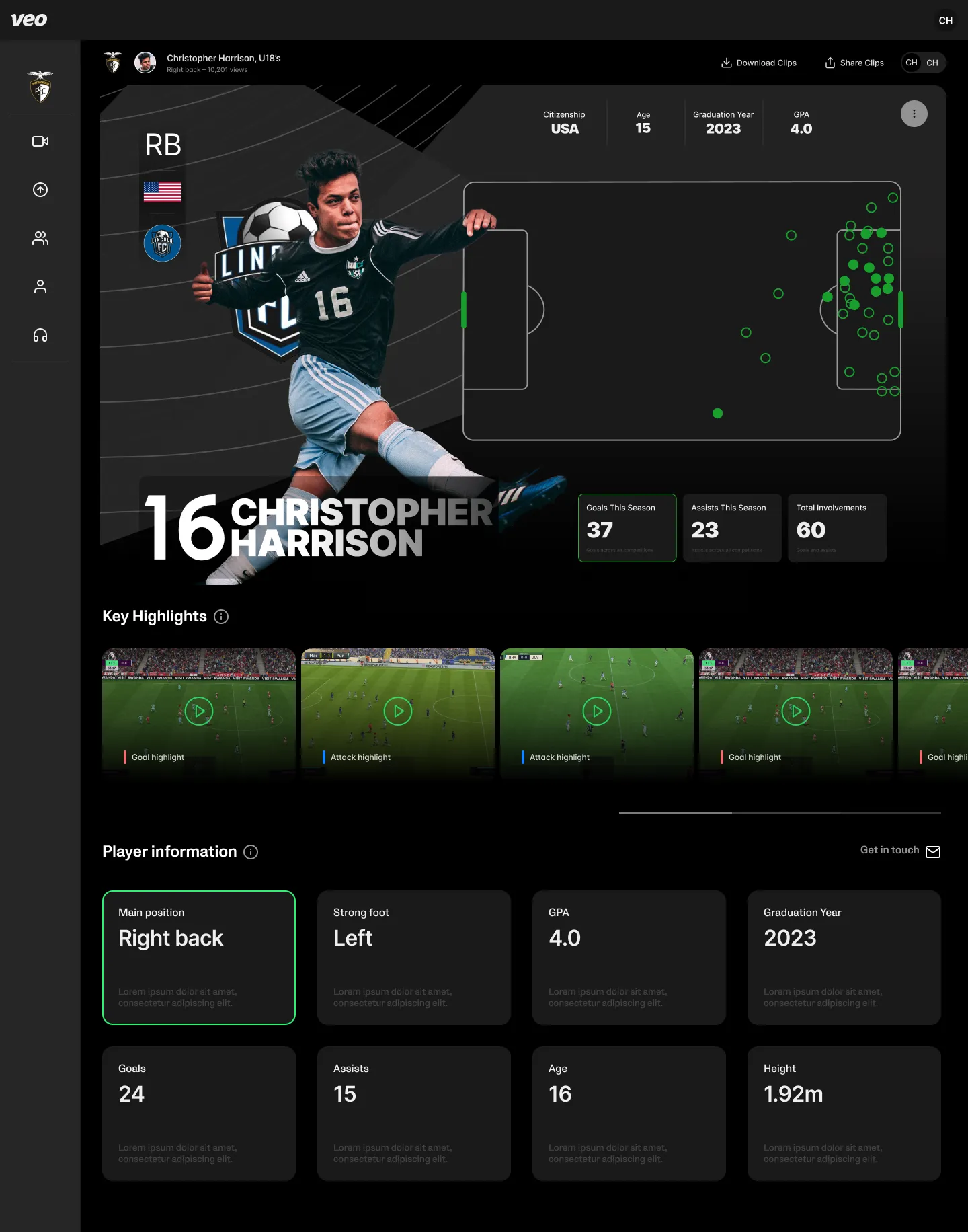Play the first Goal highlight clip

(199, 711)
